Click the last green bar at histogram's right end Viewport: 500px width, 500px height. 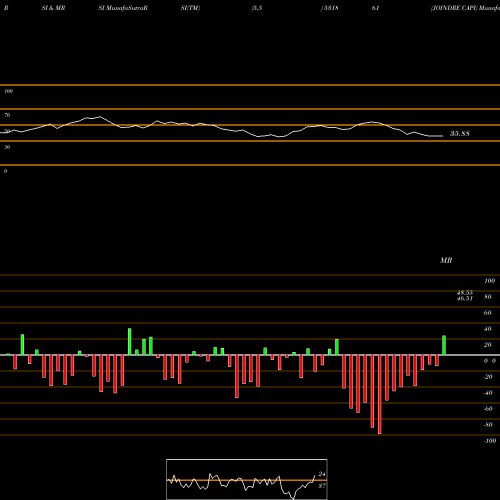pos(444,345)
